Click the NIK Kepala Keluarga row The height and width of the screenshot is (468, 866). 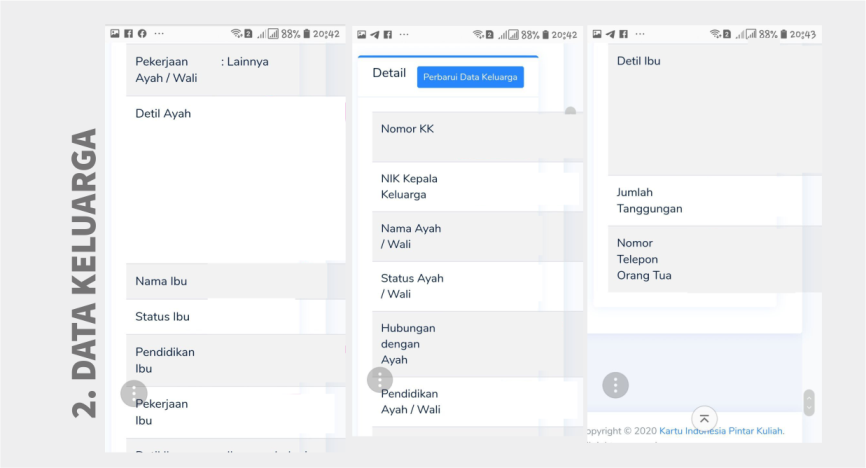click(477, 187)
